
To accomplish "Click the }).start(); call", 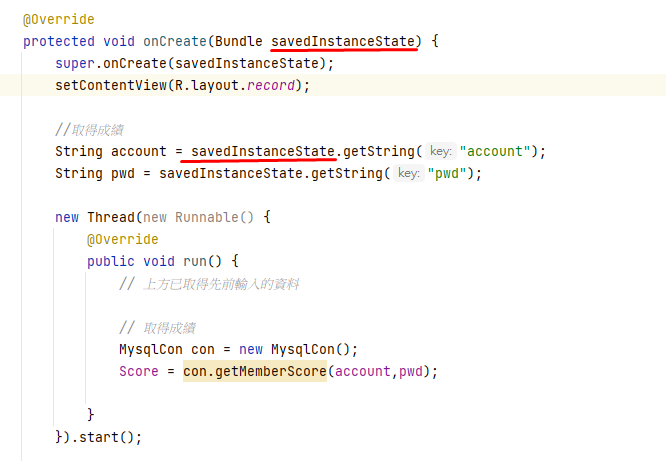I will pos(99,437).
